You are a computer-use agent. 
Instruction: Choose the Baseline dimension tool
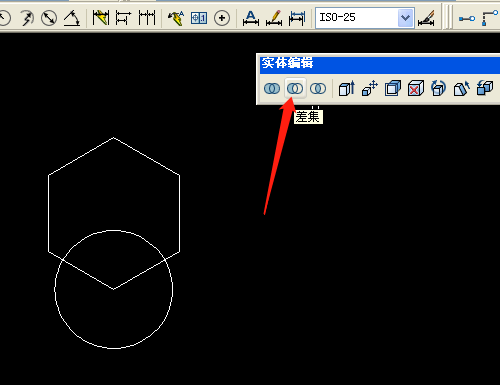pos(123,18)
